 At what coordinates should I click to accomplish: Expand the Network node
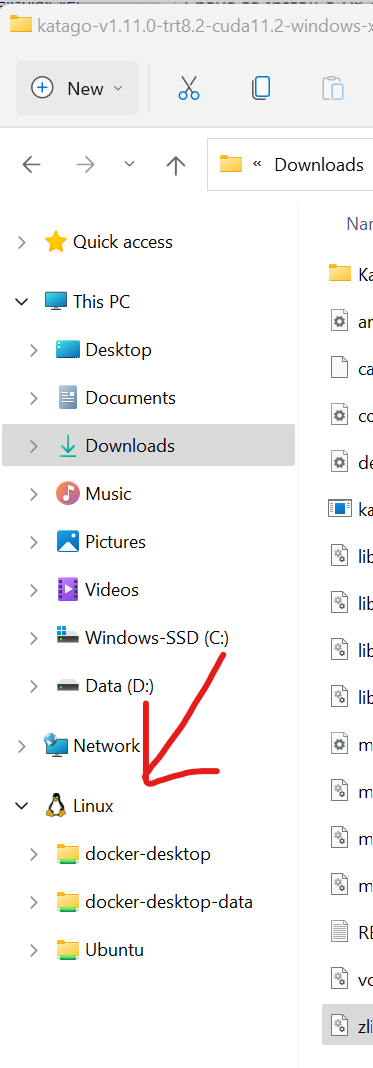(x=22, y=746)
